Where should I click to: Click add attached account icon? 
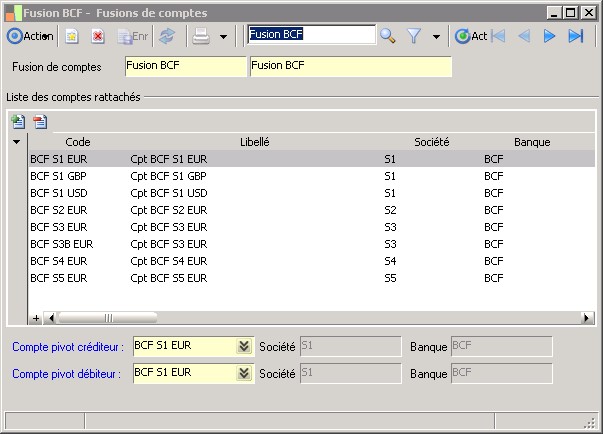(x=18, y=121)
